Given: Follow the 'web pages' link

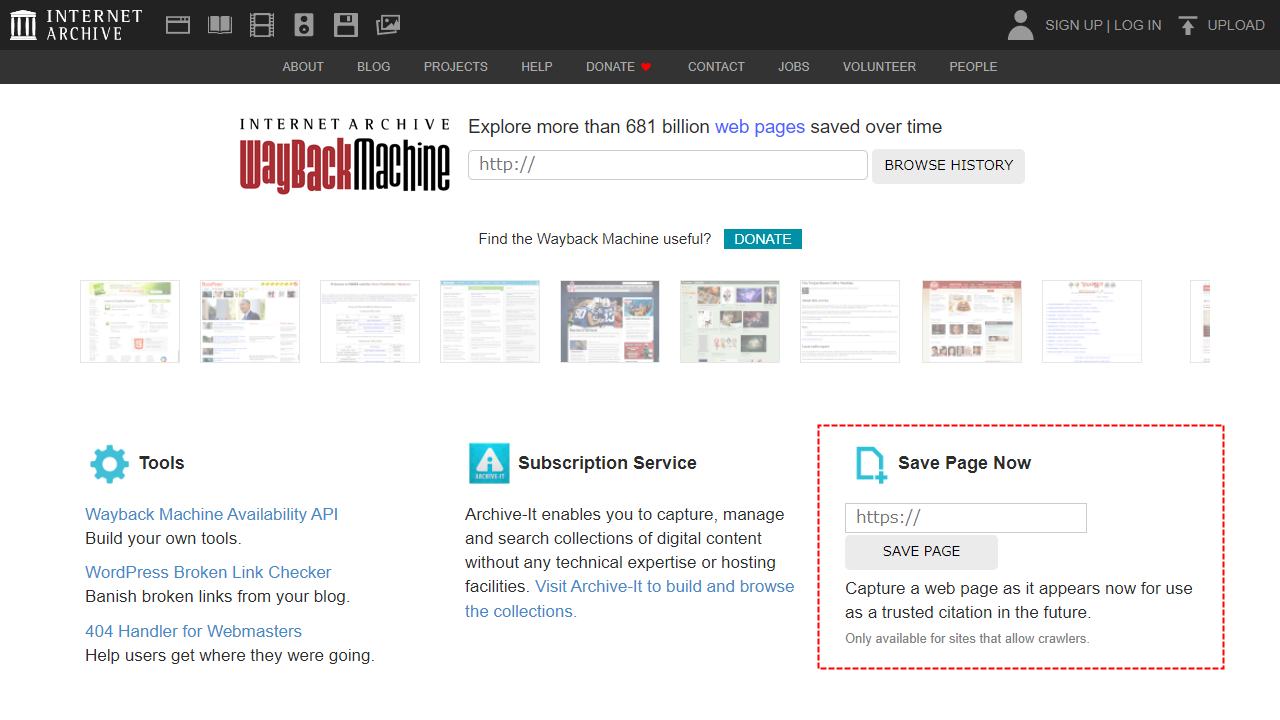Looking at the screenshot, I should [760, 127].
